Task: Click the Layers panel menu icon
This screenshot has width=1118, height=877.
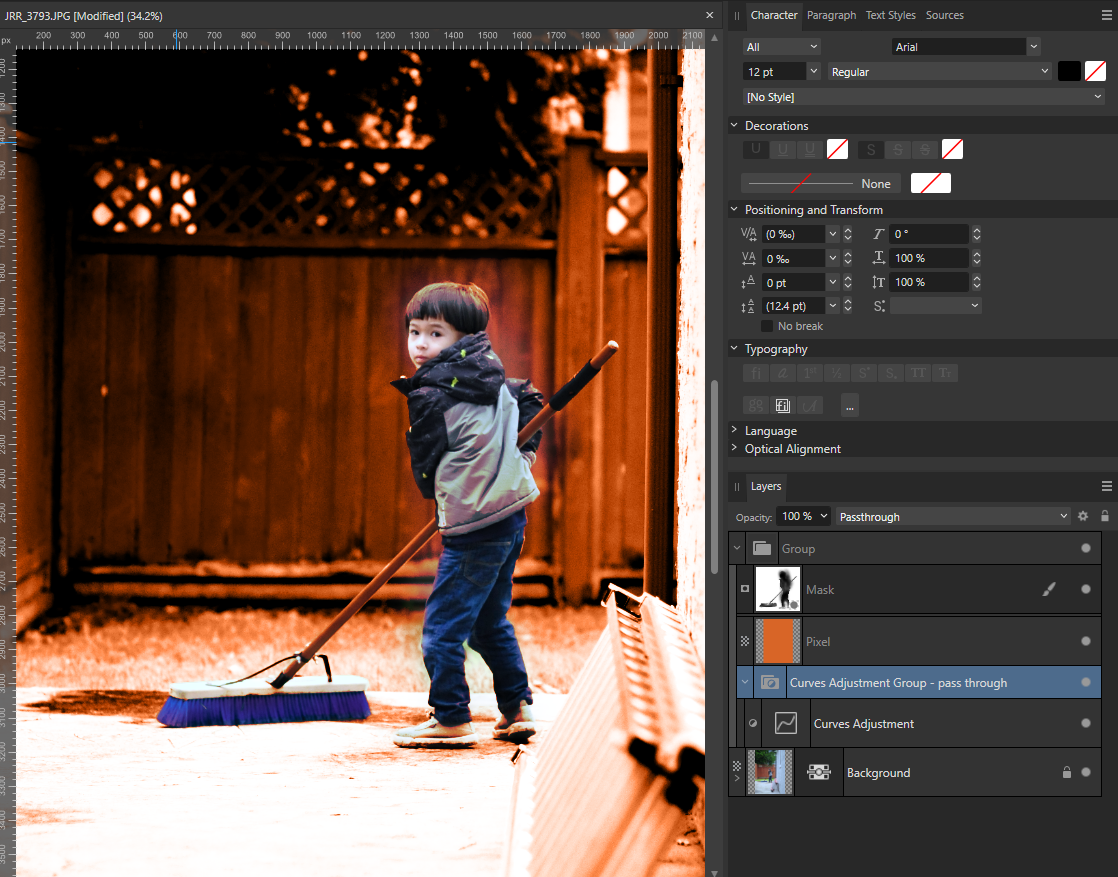Action: 1106,486
